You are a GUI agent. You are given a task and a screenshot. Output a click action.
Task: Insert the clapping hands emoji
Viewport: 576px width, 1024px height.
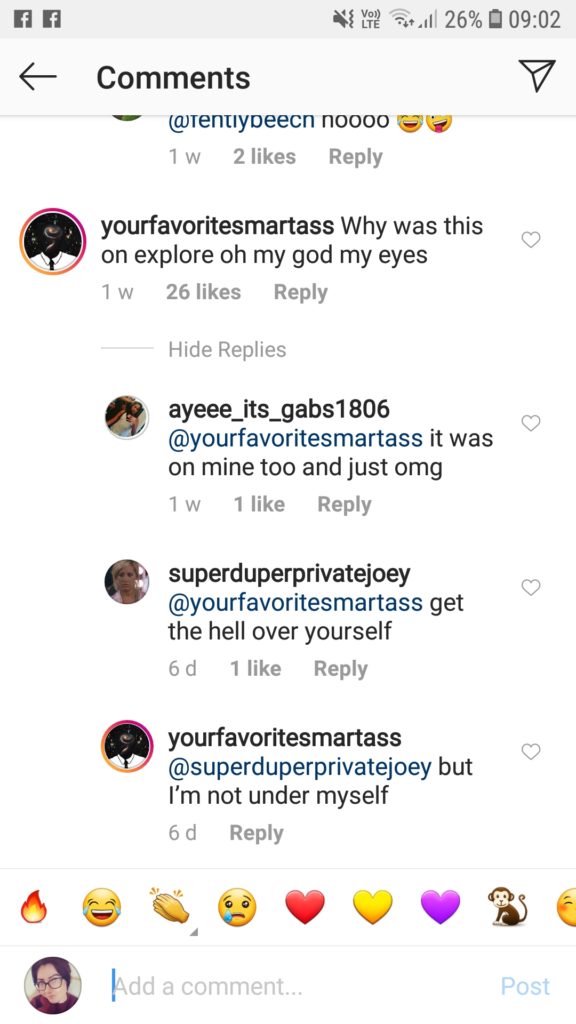(168, 905)
